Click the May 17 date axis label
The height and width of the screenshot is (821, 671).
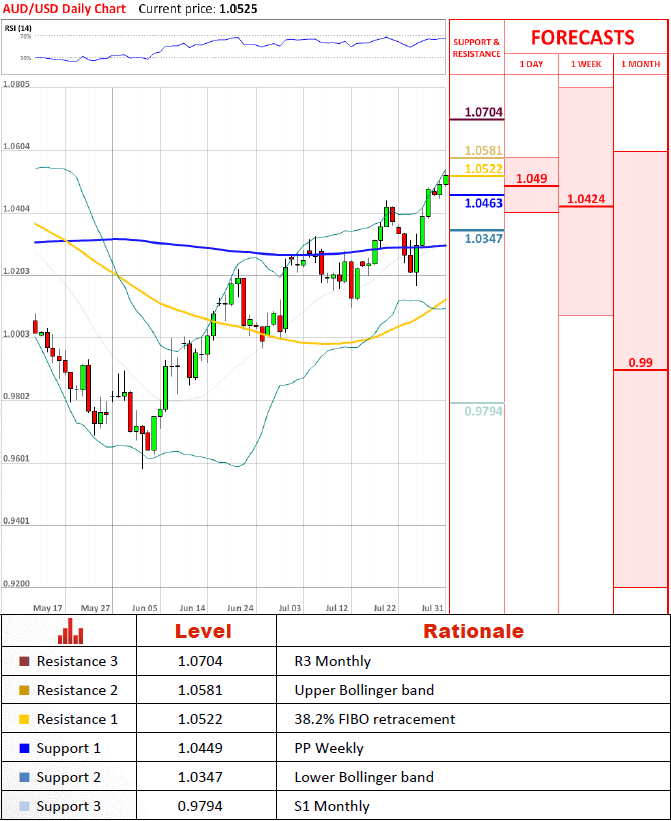(48, 608)
